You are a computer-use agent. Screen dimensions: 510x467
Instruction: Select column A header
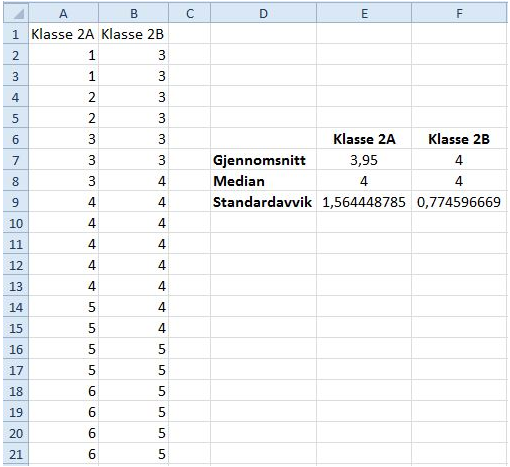pos(63,13)
